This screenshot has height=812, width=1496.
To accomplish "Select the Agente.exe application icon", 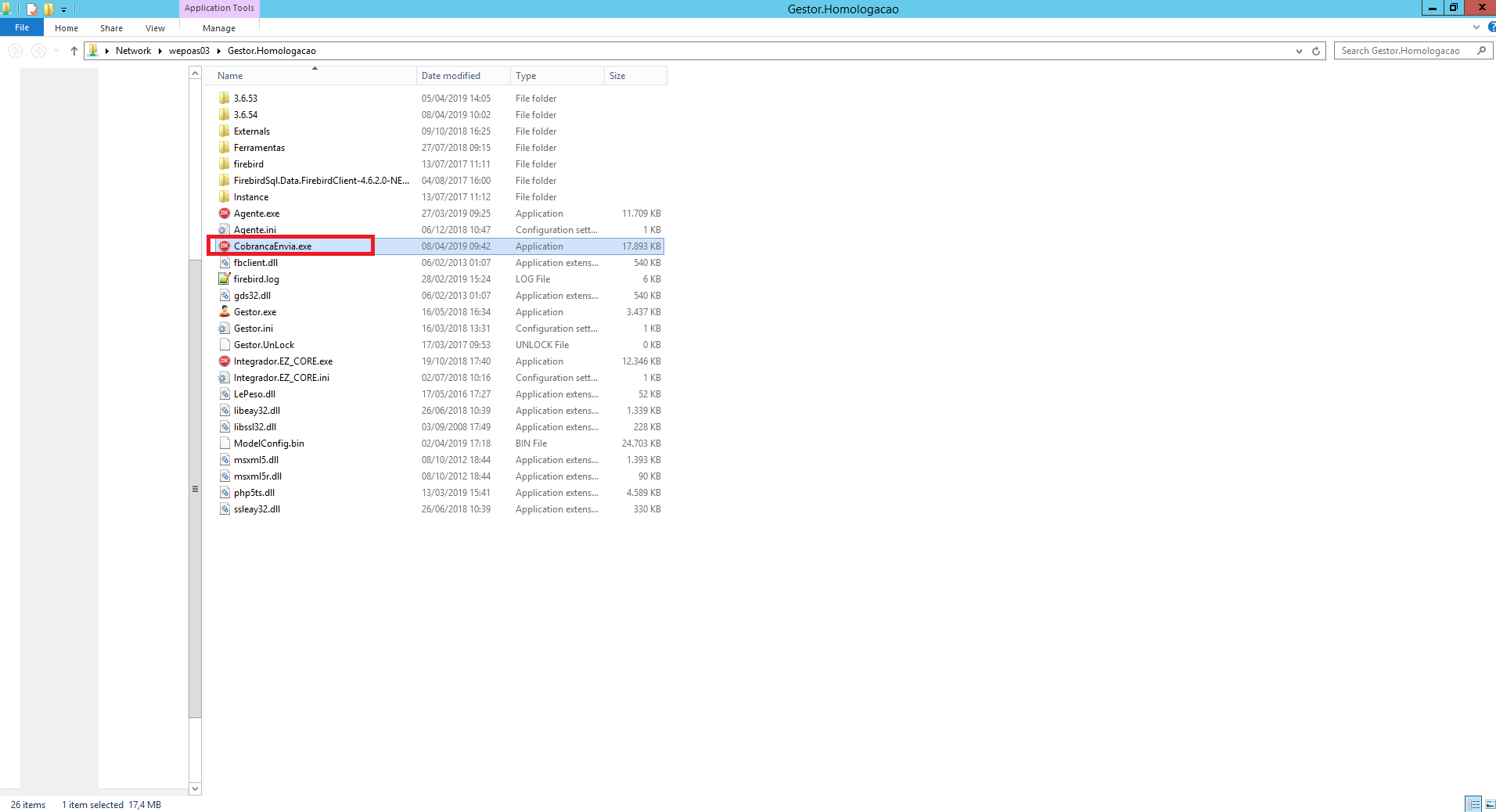I will pyautogui.click(x=225, y=214).
